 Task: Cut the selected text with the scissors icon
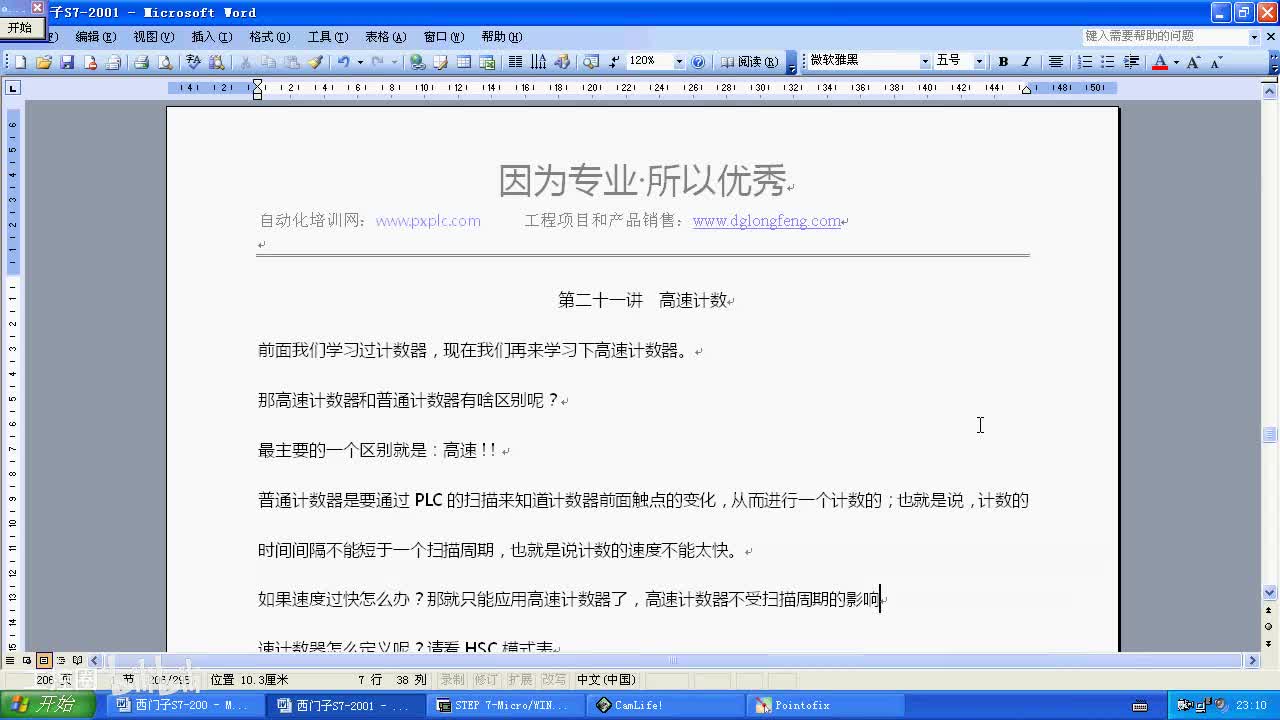pos(245,62)
